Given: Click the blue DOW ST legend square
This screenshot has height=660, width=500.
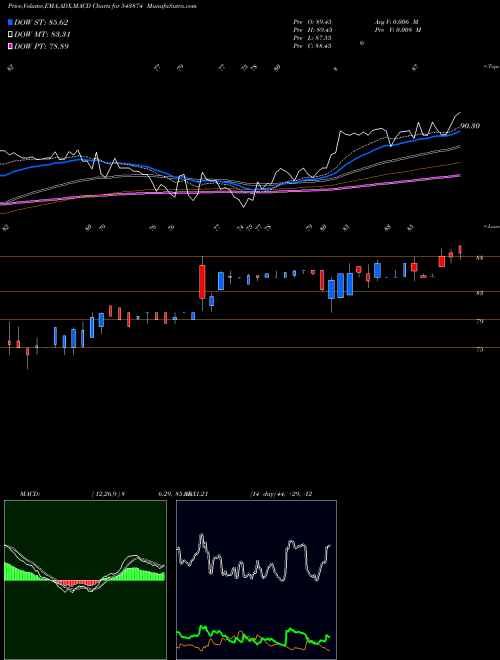Looking at the screenshot, I should click(10, 22).
